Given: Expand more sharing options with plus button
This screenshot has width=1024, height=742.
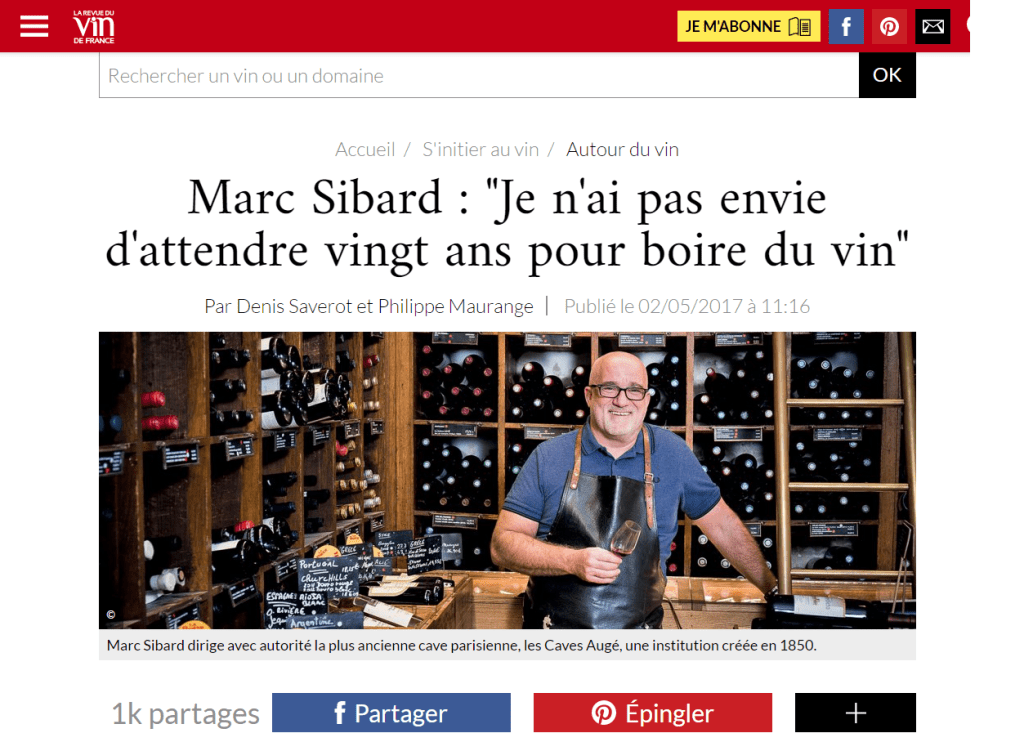Looking at the screenshot, I should 856,713.
